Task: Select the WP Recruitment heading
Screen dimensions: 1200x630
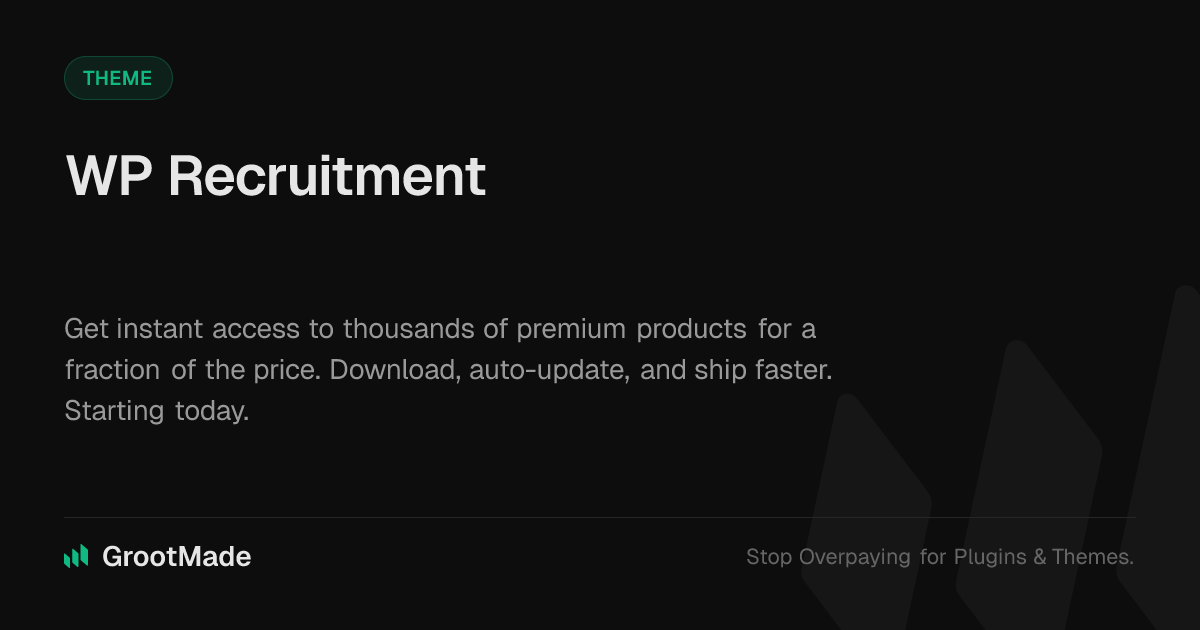Action: (275, 176)
